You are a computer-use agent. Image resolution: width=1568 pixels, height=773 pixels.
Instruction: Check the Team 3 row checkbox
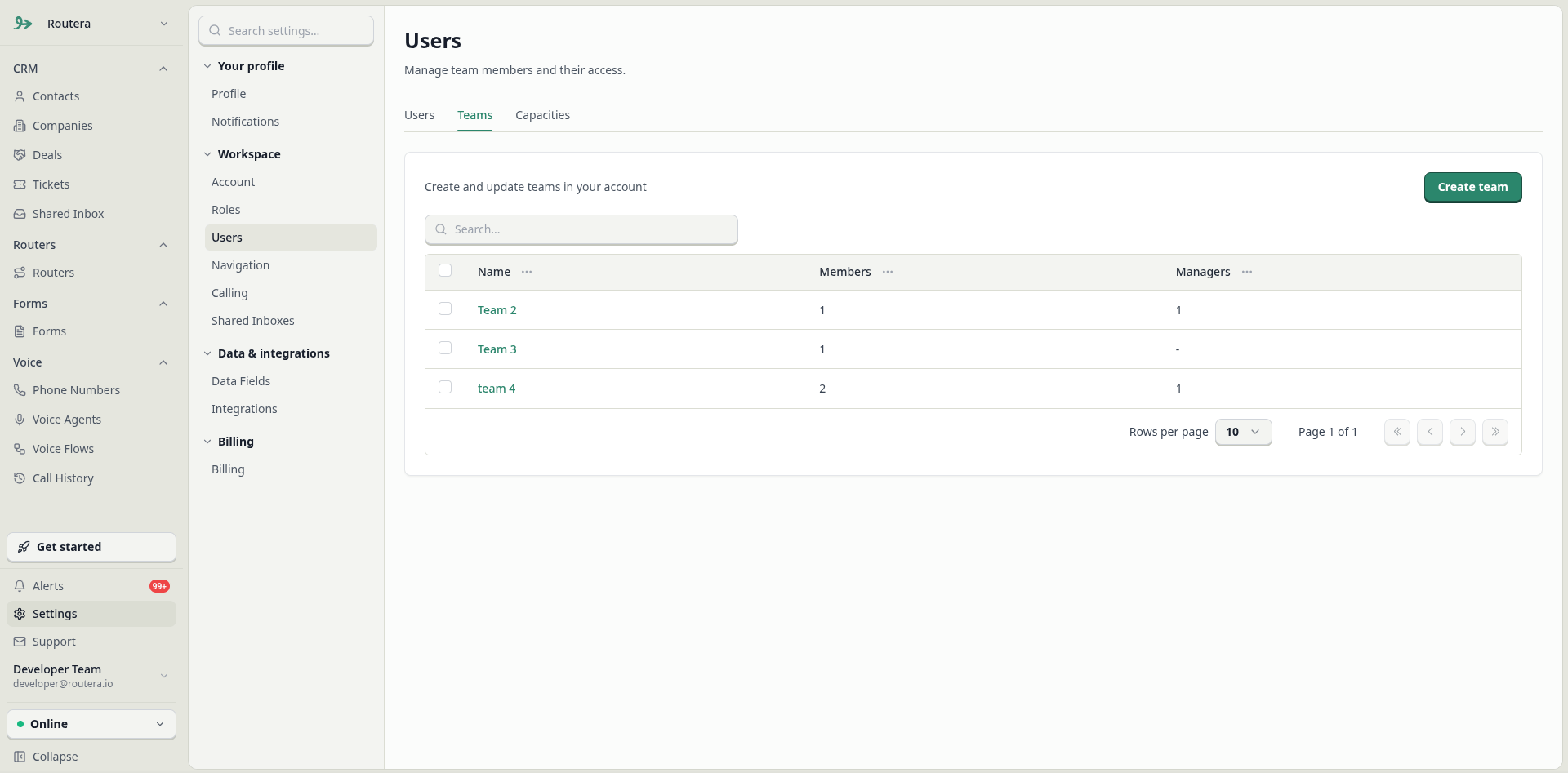pos(445,348)
